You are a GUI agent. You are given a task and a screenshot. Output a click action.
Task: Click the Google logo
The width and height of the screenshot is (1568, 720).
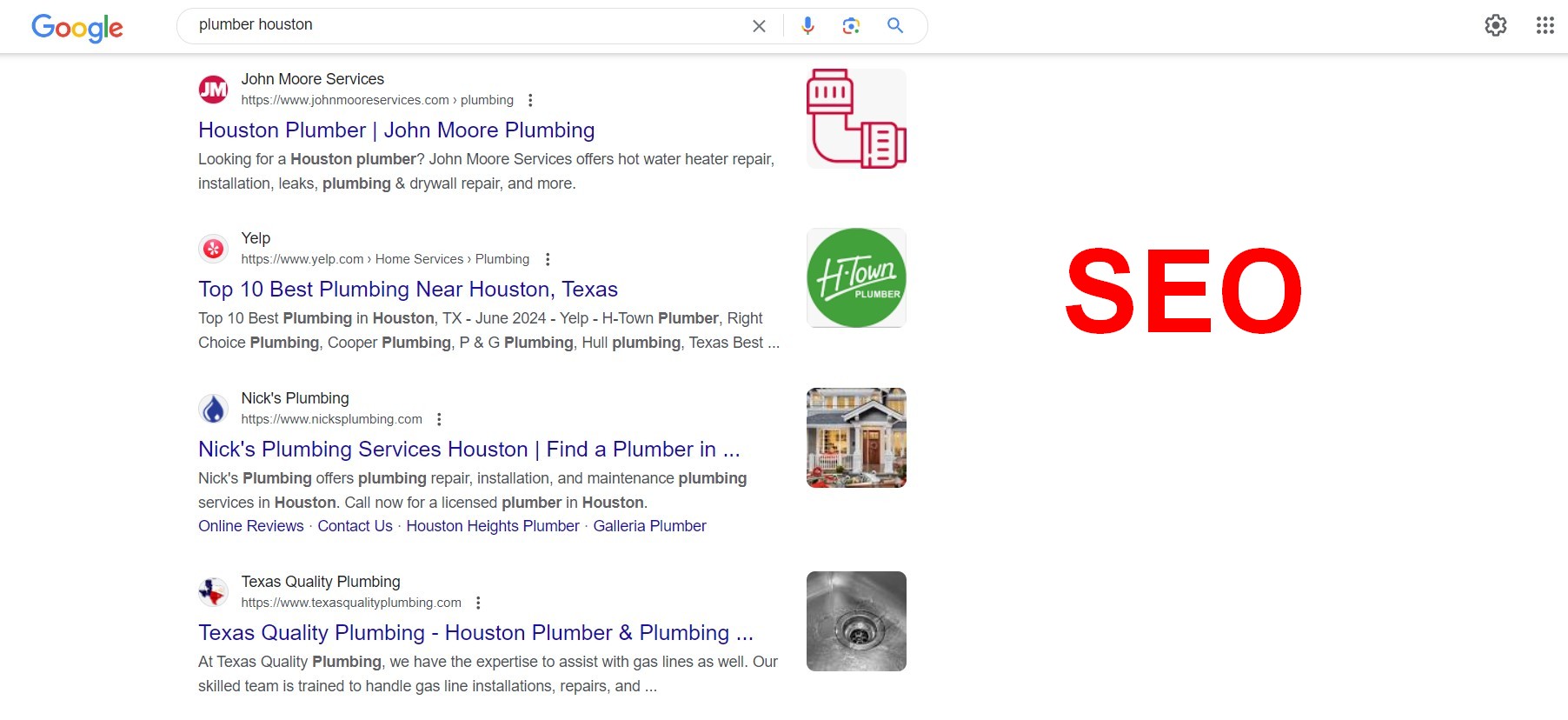pyautogui.click(x=77, y=28)
